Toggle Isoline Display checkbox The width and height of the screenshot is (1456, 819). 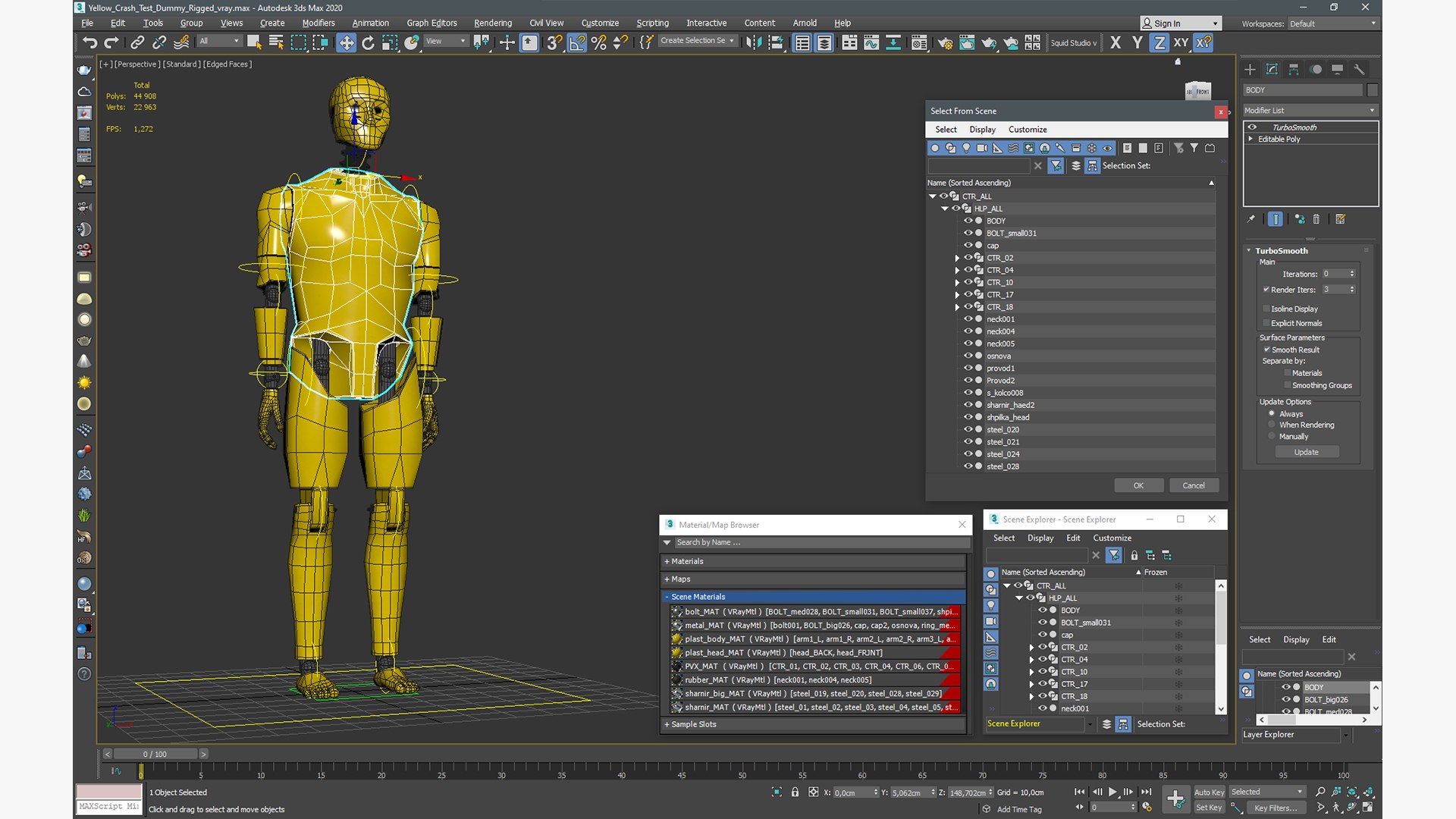tap(1266, 309)
